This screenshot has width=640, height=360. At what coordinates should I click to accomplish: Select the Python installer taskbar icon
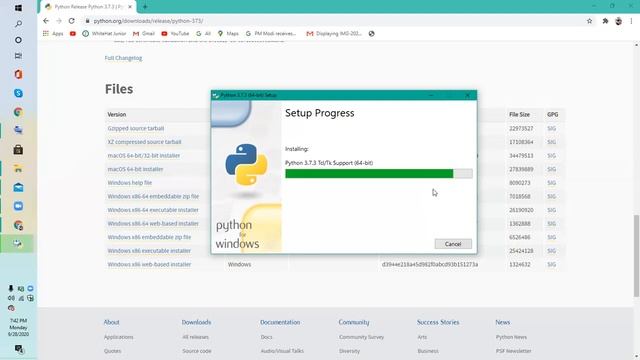(18, 244)
